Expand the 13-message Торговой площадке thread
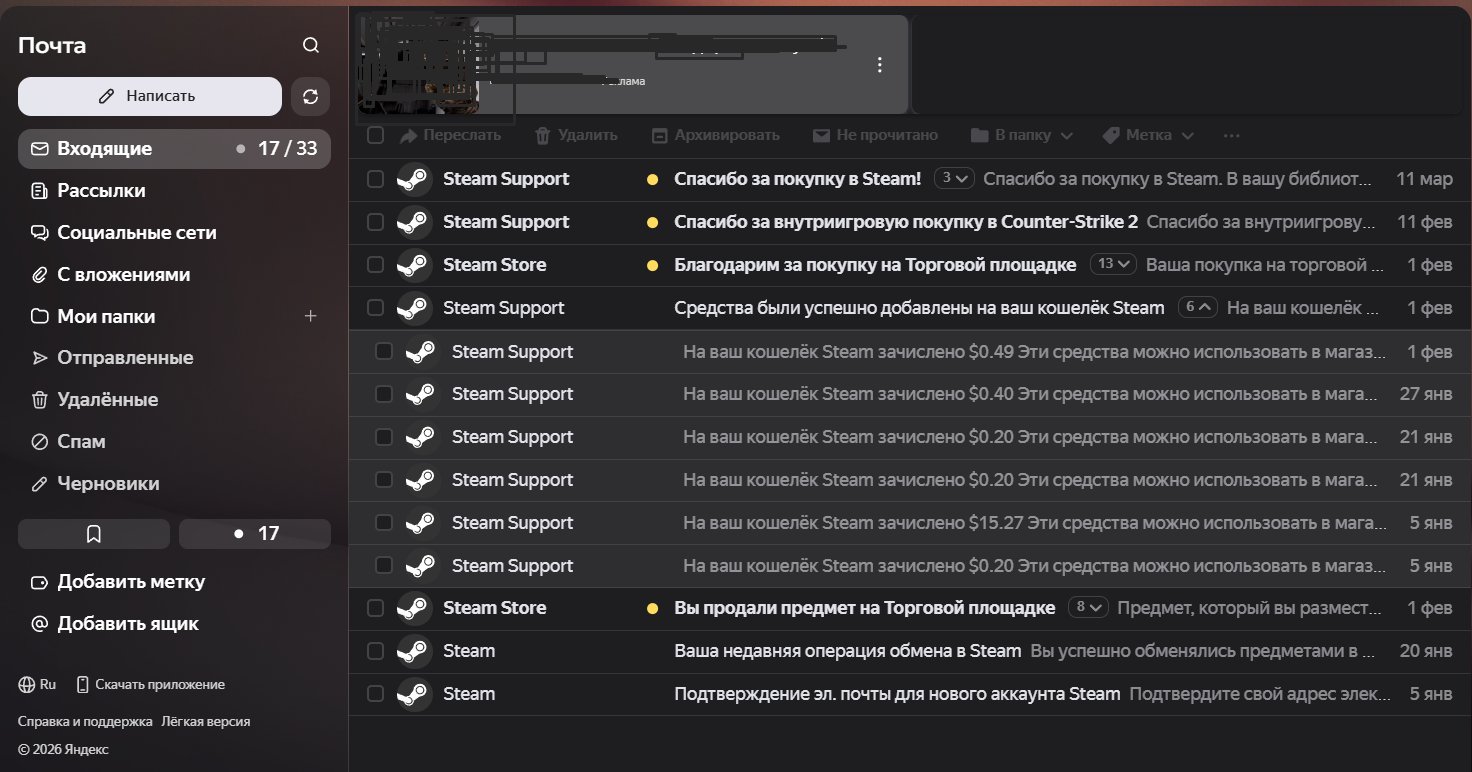 coord(1113,265)
